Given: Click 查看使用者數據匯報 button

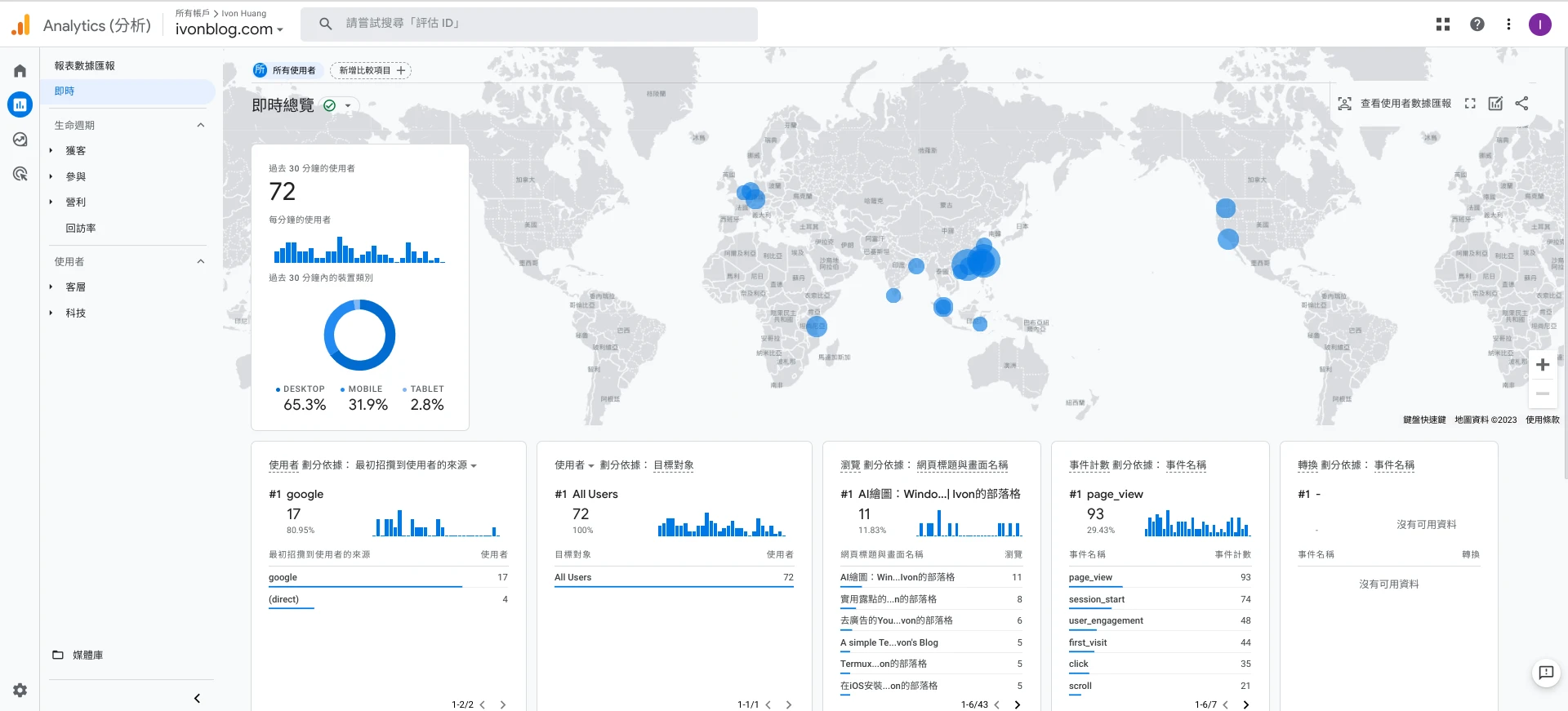Looking at the screenshot, I should click(x=1395, y=104).
